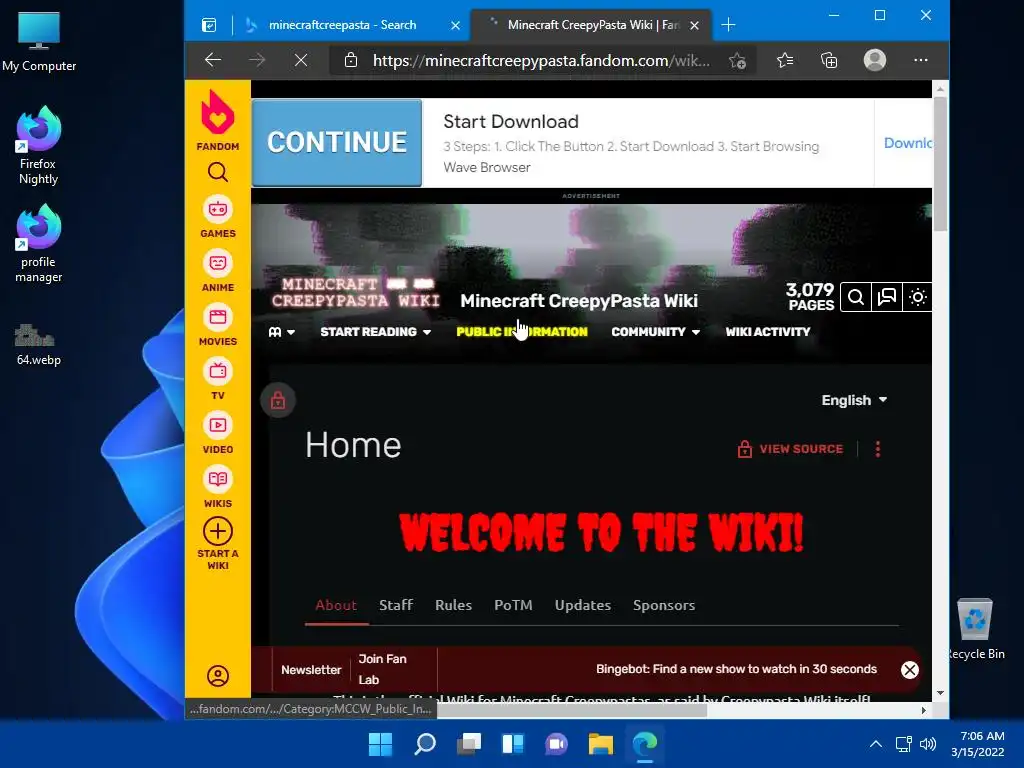The image size is (1024, 768).
Task: Open Movies section in Fandom sidebar
Action: coord(217,326)
